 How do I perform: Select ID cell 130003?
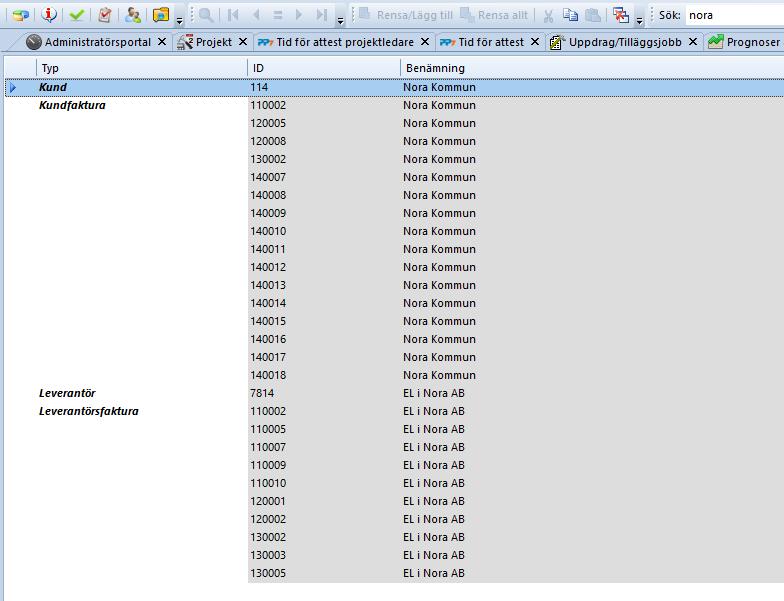tap(324, 555)
